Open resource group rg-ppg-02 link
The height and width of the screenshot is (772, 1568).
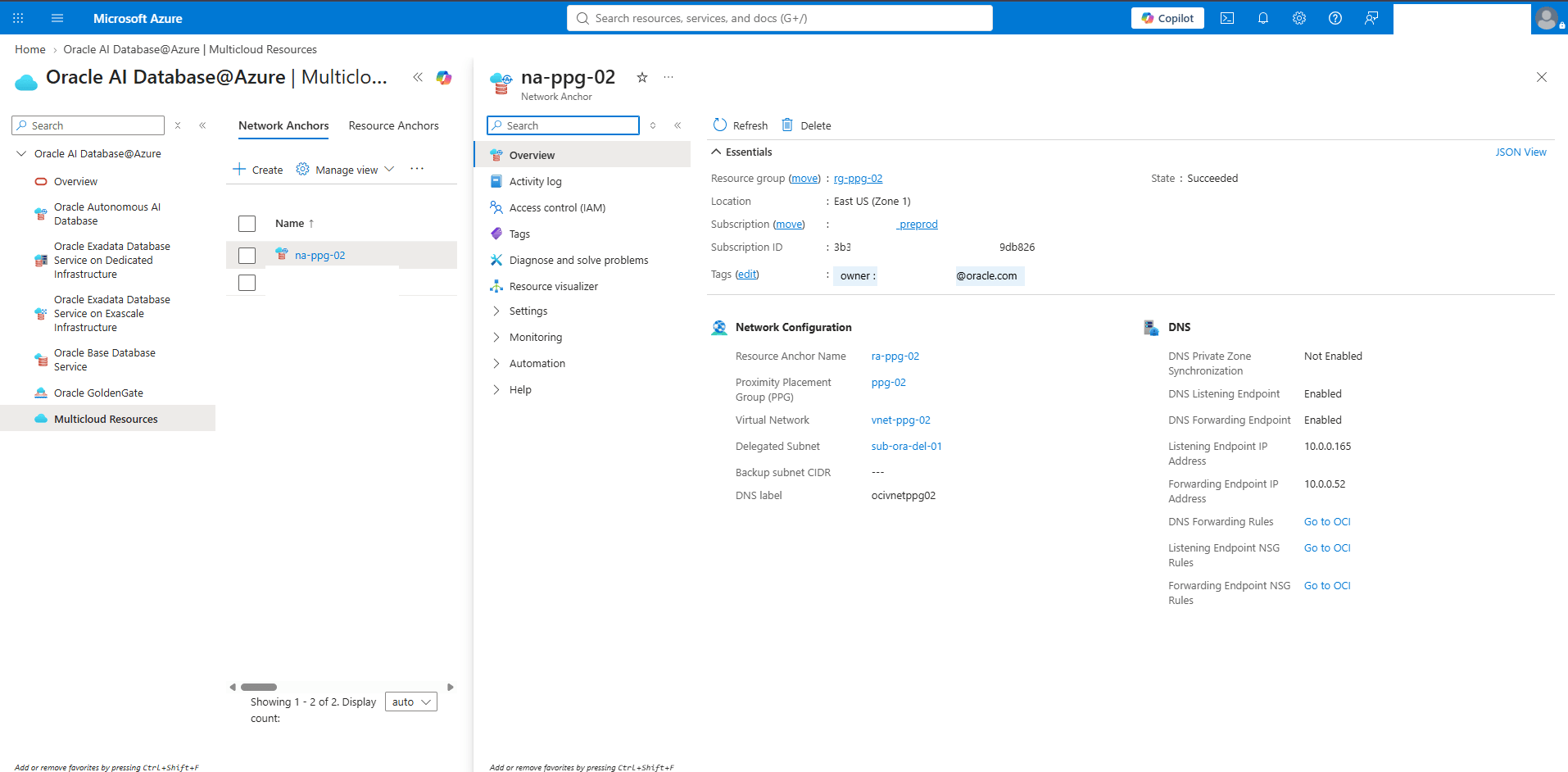[x=858, y=178]
